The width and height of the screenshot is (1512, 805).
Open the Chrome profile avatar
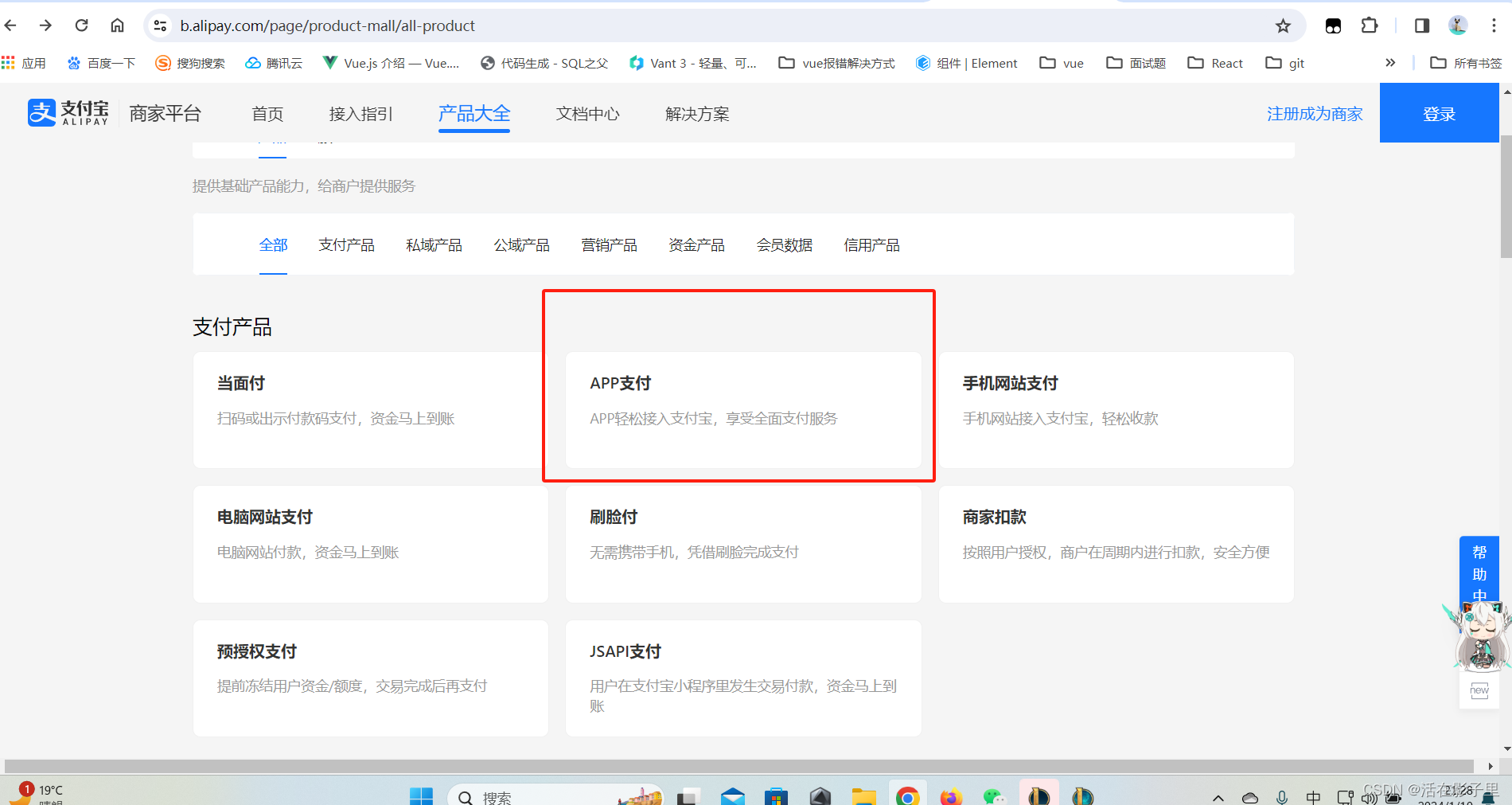1458,25
